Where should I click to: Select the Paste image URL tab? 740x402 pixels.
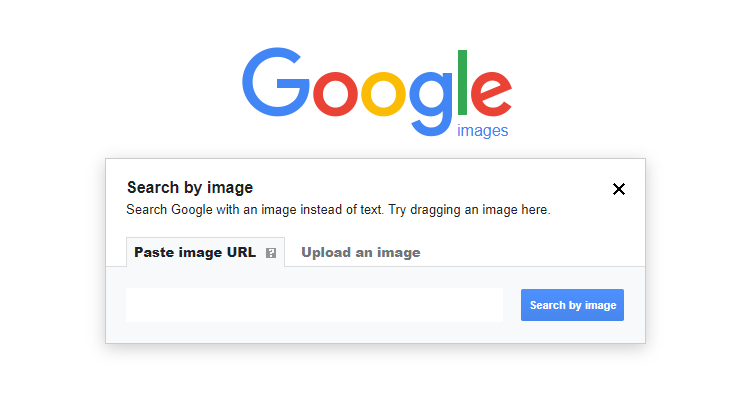pyautogui.click(x=205, y=252)
